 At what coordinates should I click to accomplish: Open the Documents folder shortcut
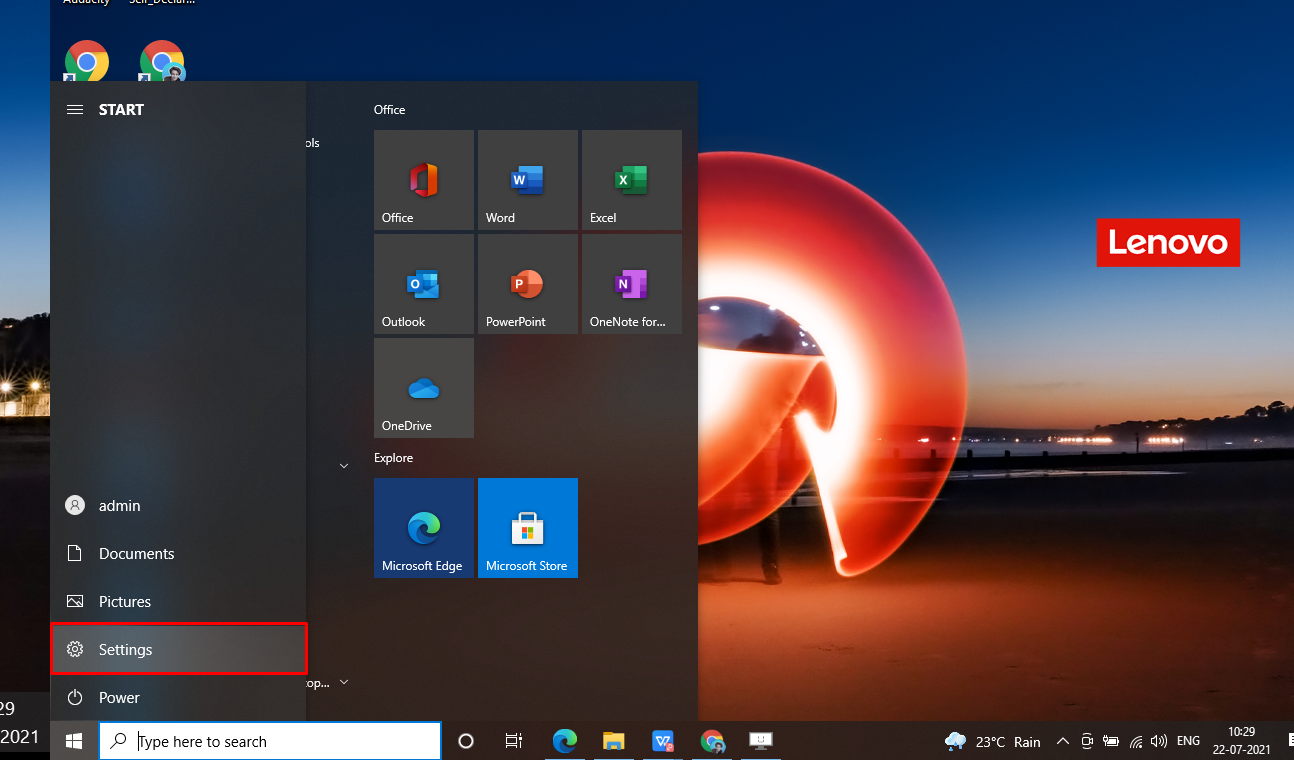(136, 554)
